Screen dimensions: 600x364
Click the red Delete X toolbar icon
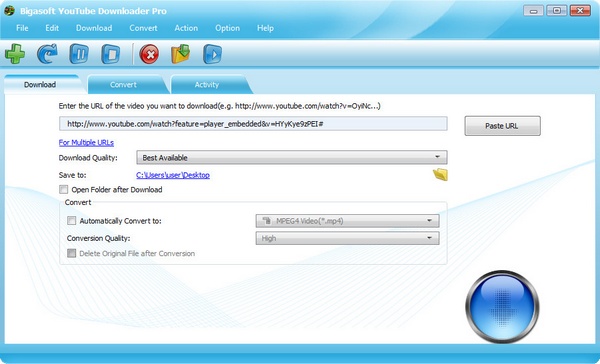tap(149, 54)
